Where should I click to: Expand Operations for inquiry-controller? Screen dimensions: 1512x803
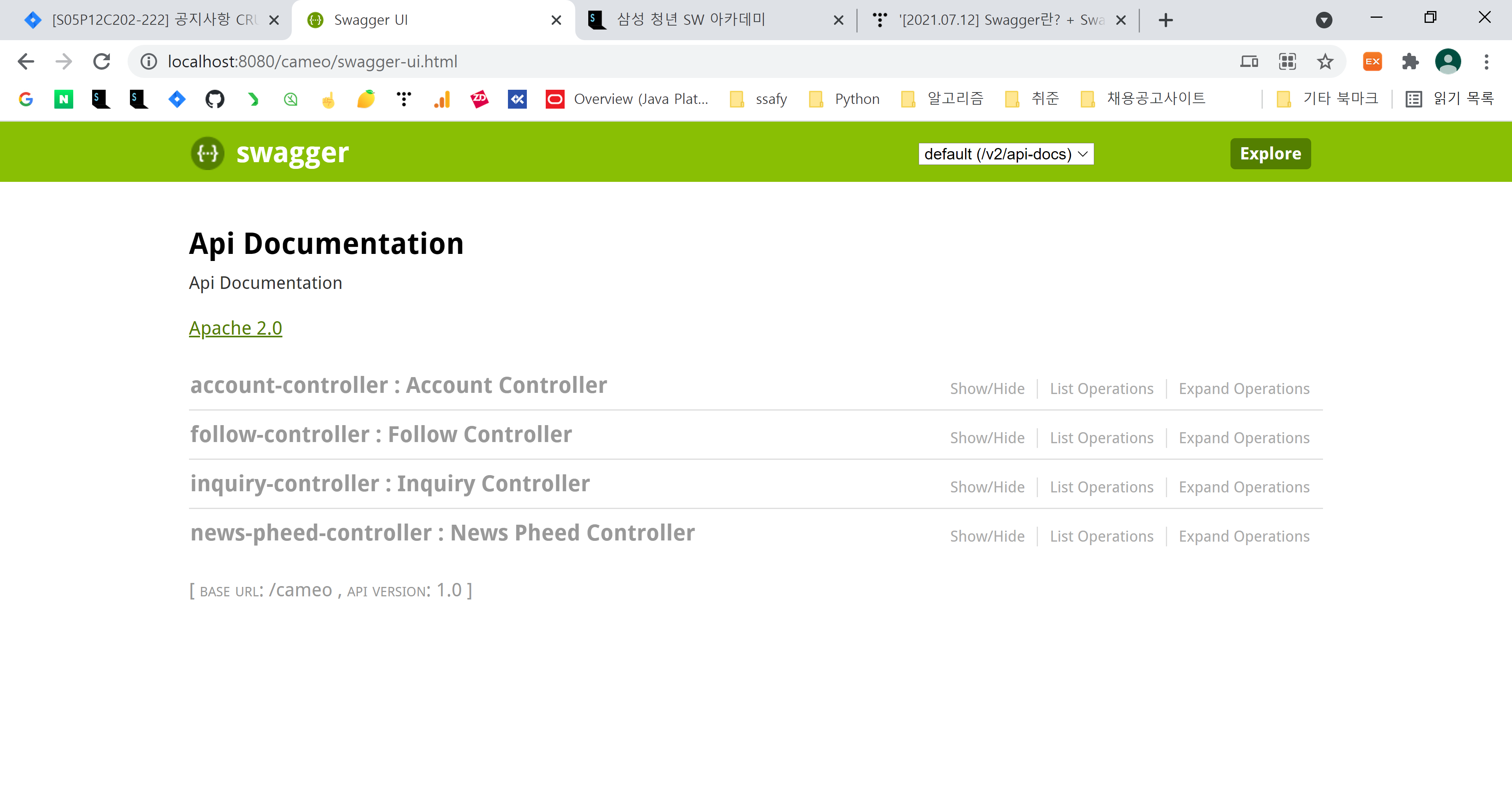tap(1244, 487)
